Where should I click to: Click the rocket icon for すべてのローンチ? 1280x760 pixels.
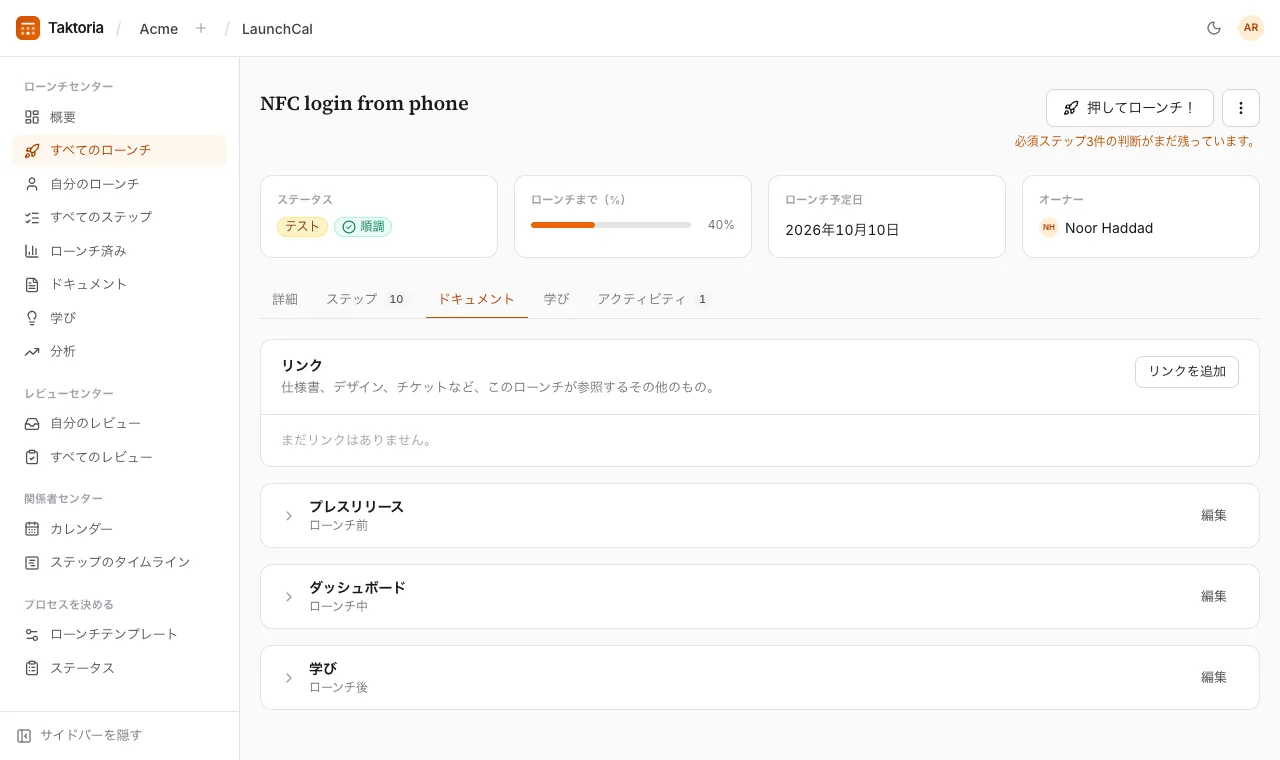pyautogui.click(x=32, y=150)
